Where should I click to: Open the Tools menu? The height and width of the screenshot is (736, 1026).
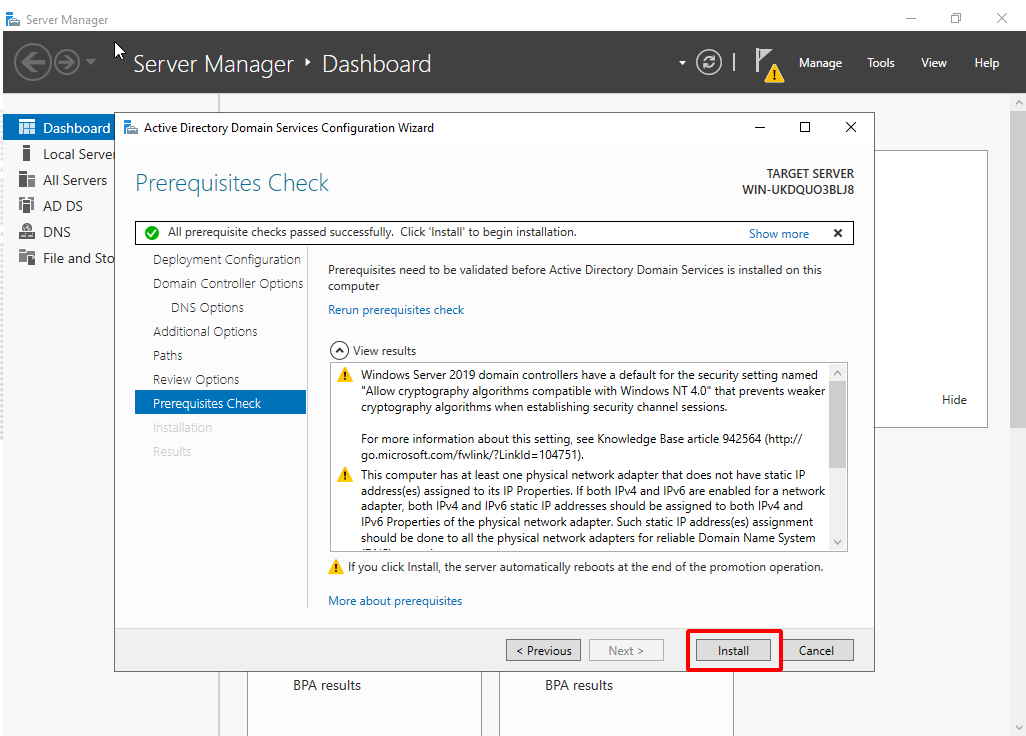coord(880,63)
